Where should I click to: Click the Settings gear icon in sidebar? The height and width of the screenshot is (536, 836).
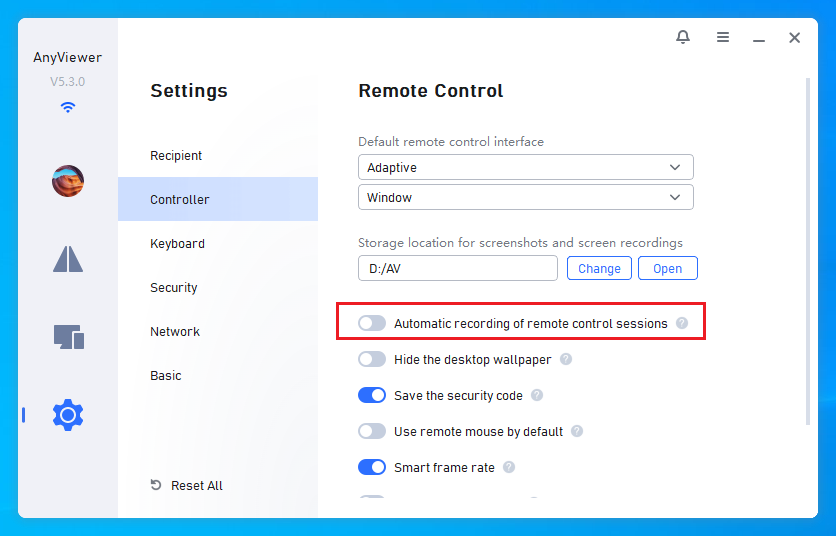click(68, 414)
